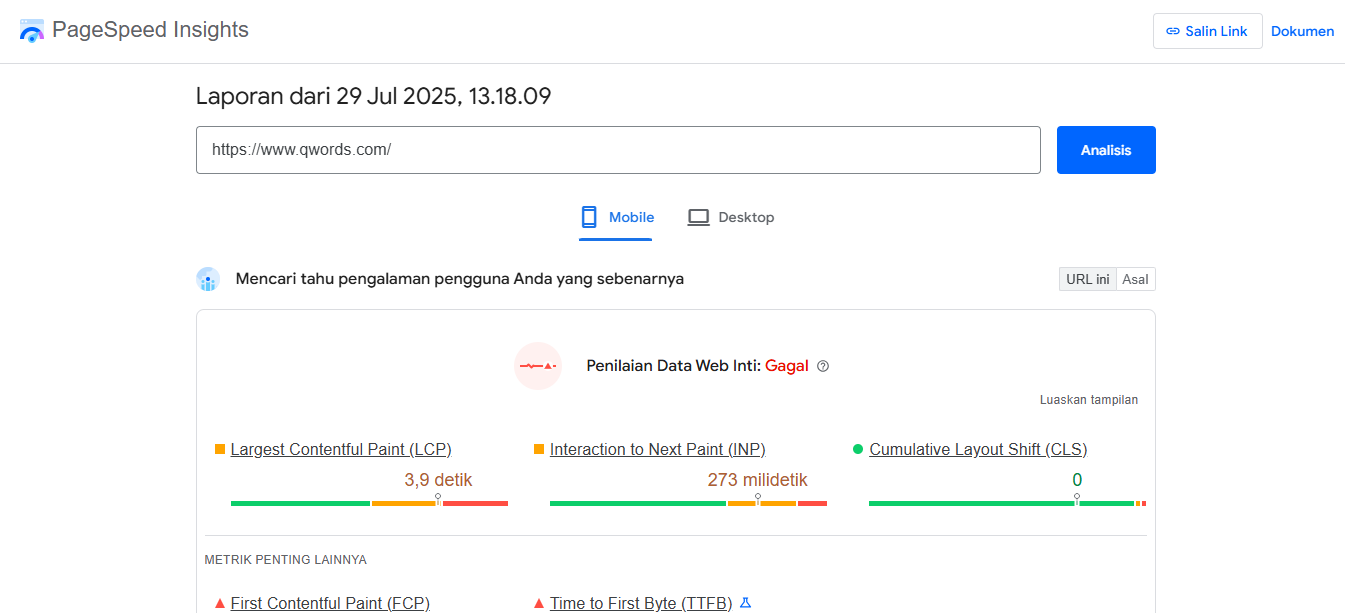Copy the report with Salin Link
Viewport: 1345px width, 613px height.
1207,31
